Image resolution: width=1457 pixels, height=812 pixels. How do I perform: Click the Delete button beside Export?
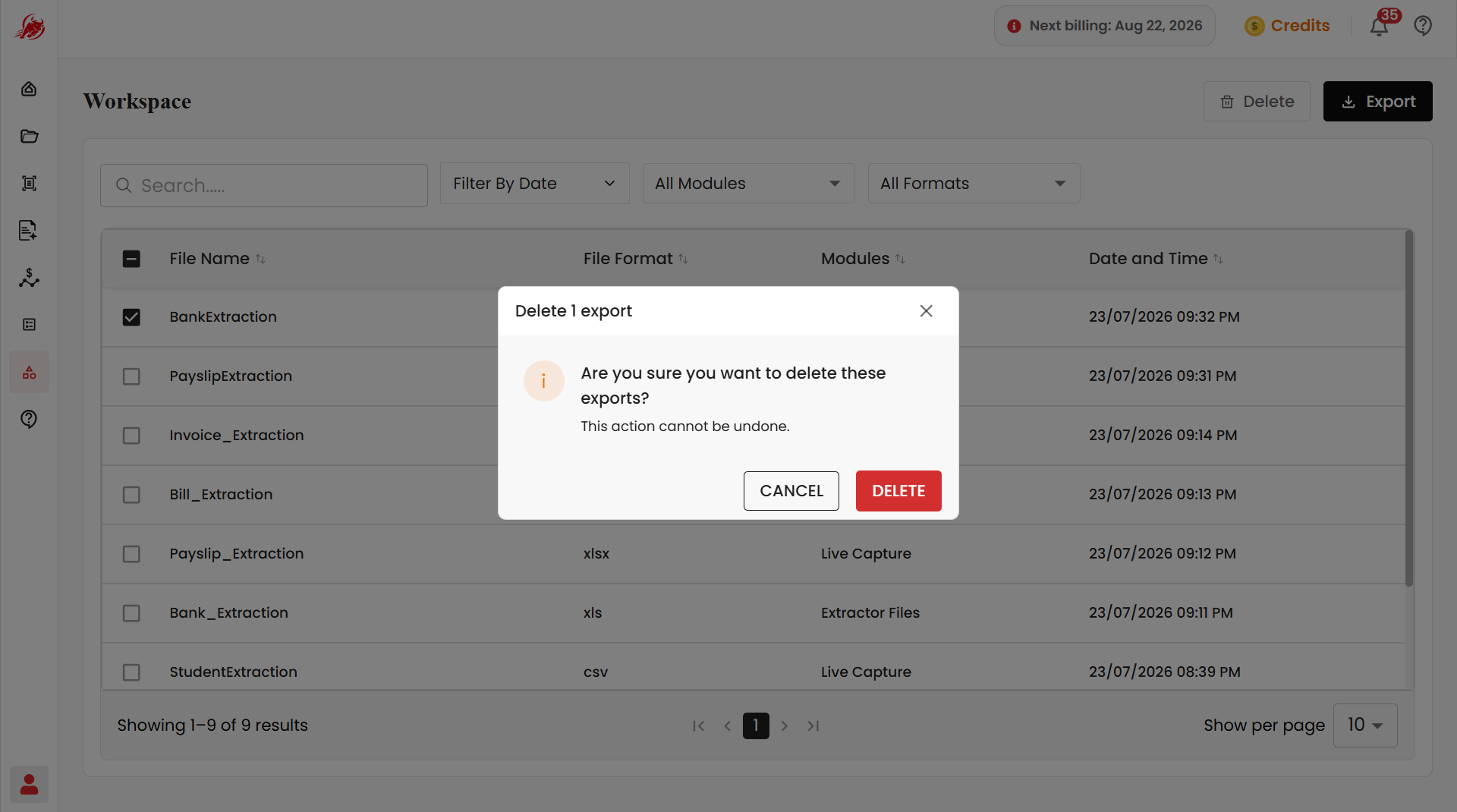coord(1257,102)
